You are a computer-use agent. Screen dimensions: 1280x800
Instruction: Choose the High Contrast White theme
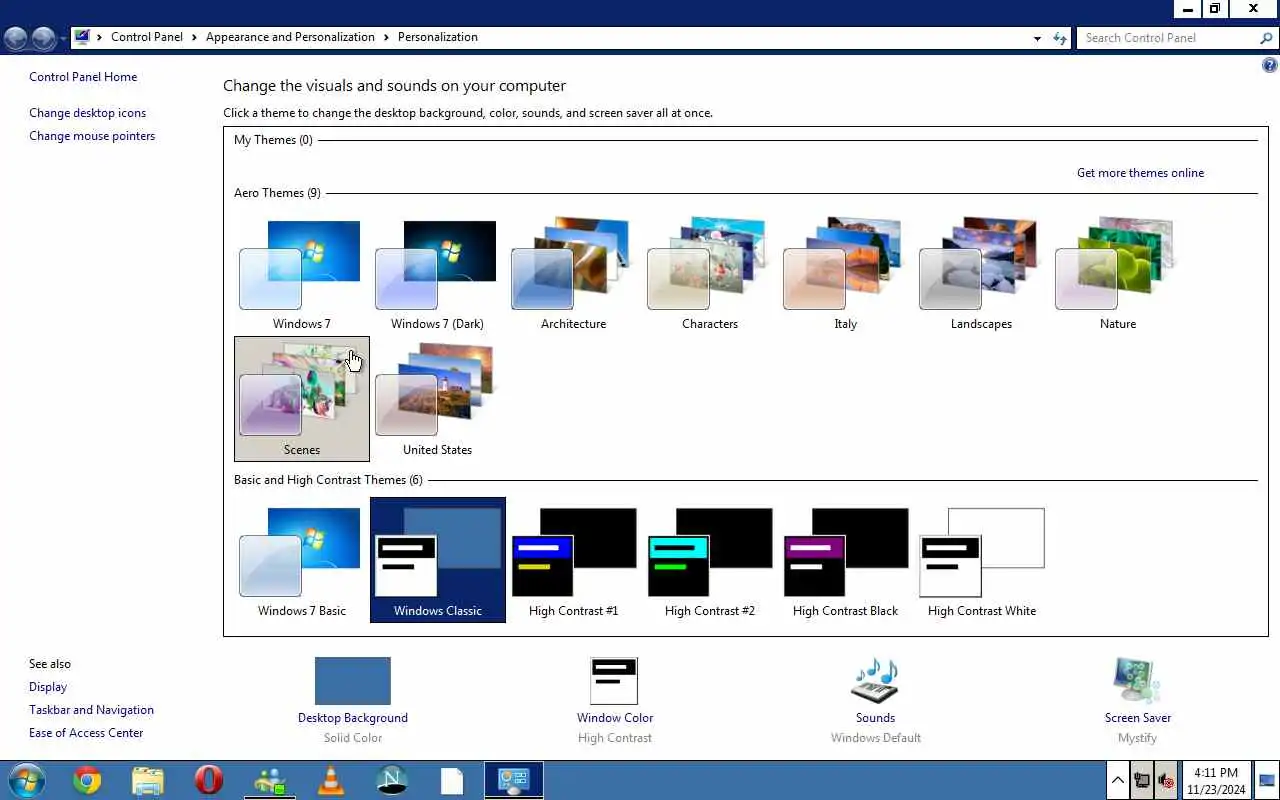tap(981, 560)
